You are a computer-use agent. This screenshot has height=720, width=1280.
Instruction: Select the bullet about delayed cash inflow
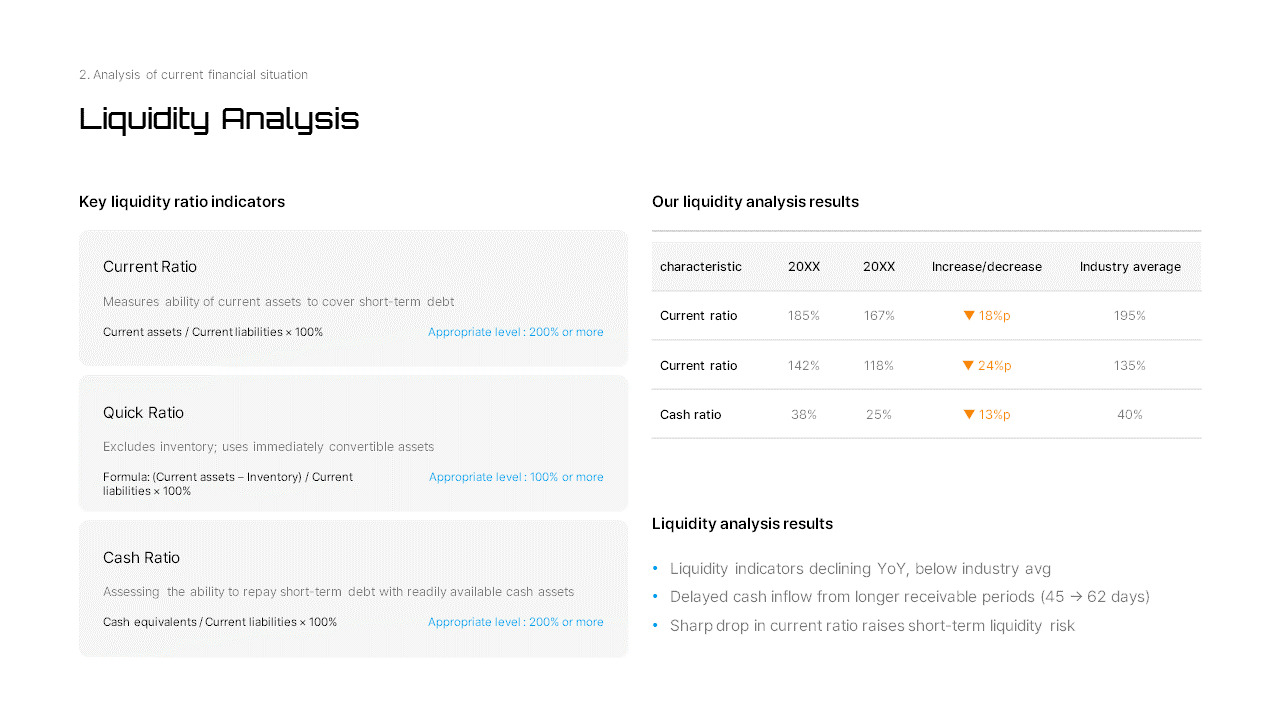910,597
